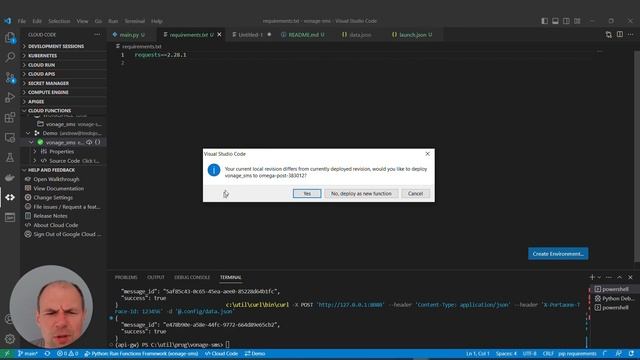Image resolution: width=640 pixels, height=360 pixels.
Task: Open Walkthrough link in Help section
Action: 56,179
